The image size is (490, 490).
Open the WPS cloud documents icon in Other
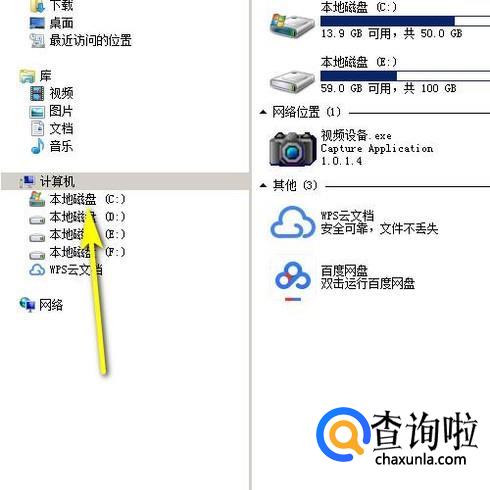point(293,222)
